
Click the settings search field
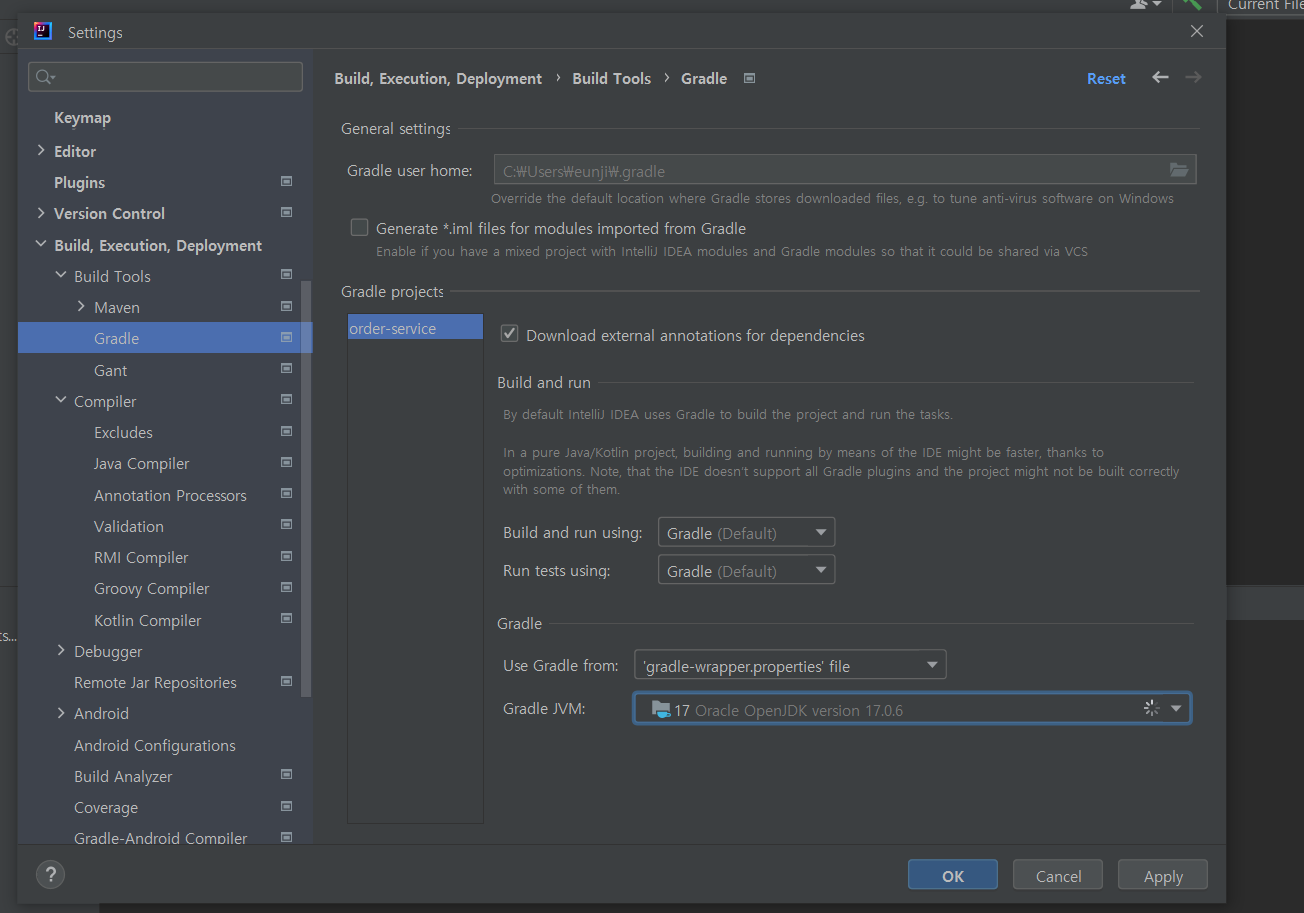165,77
